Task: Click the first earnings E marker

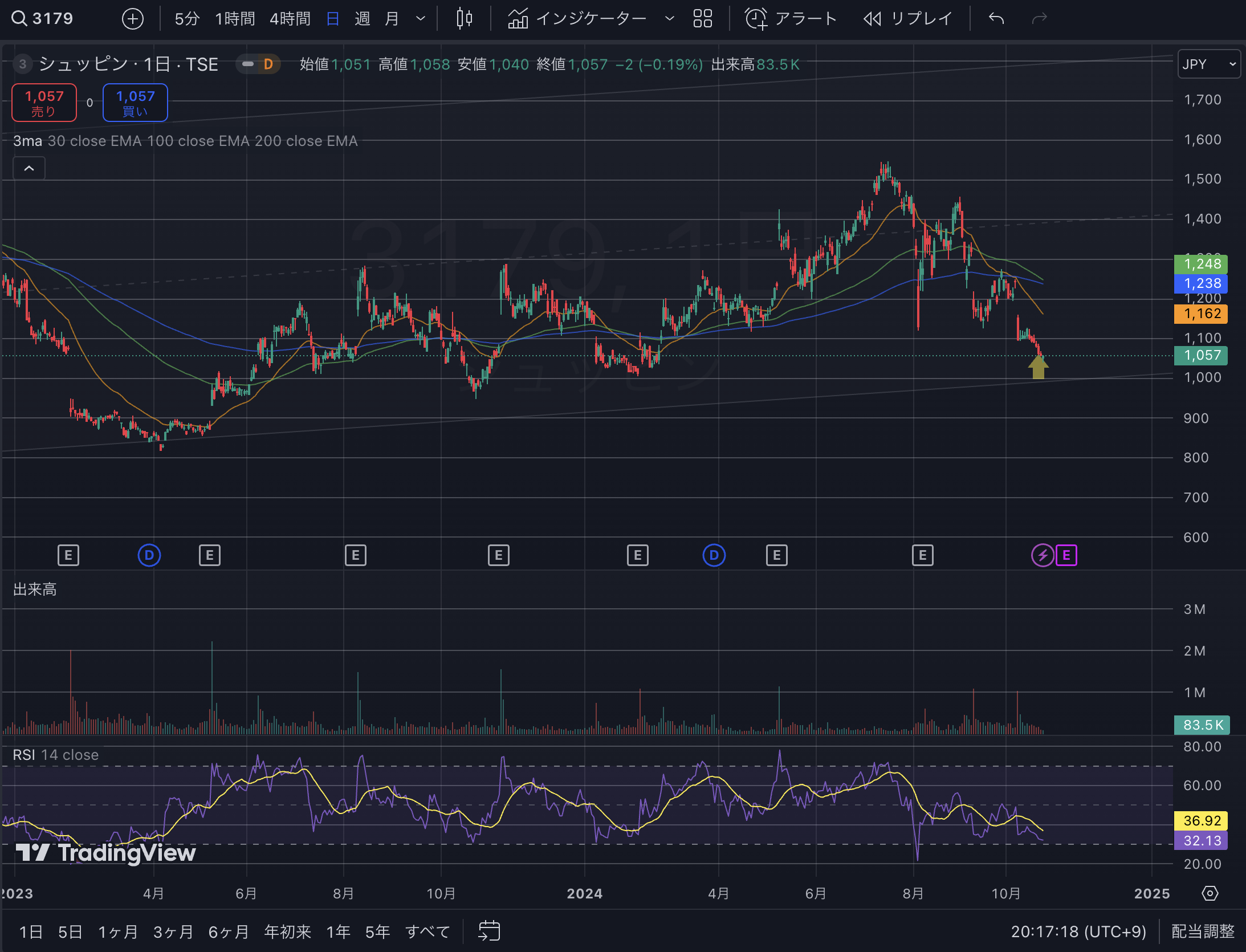Action: click(x=68, y=555)
